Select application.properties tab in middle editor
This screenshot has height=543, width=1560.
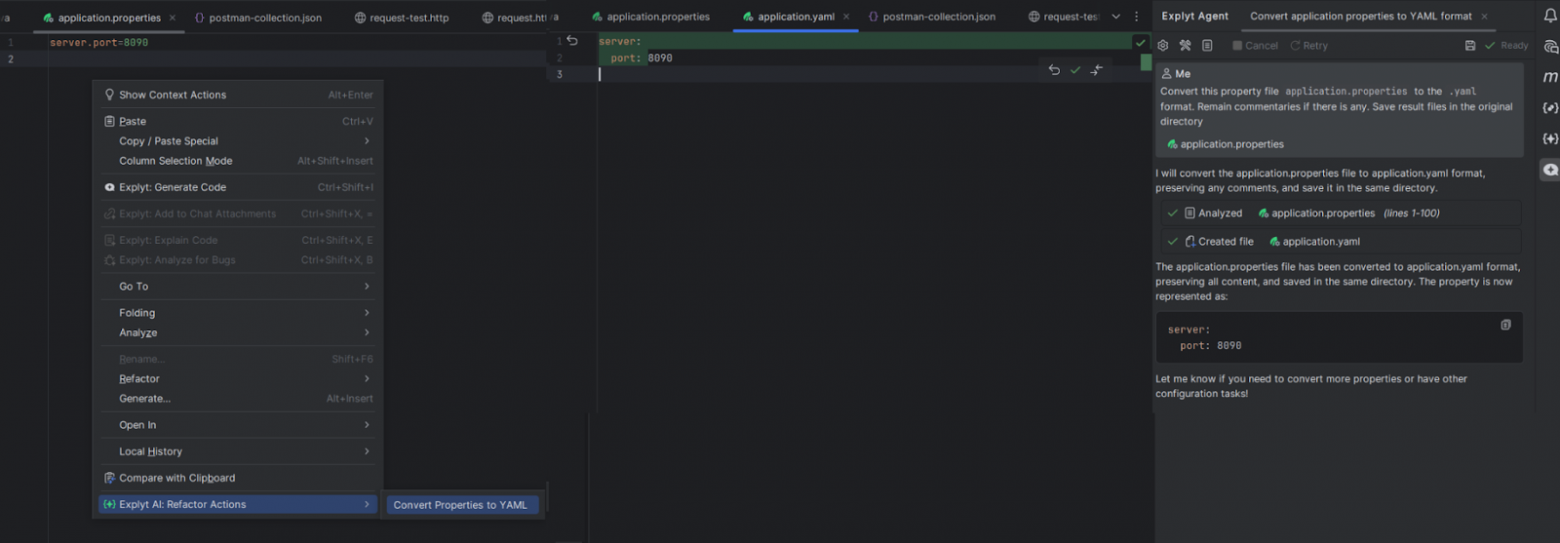(650, 17)
